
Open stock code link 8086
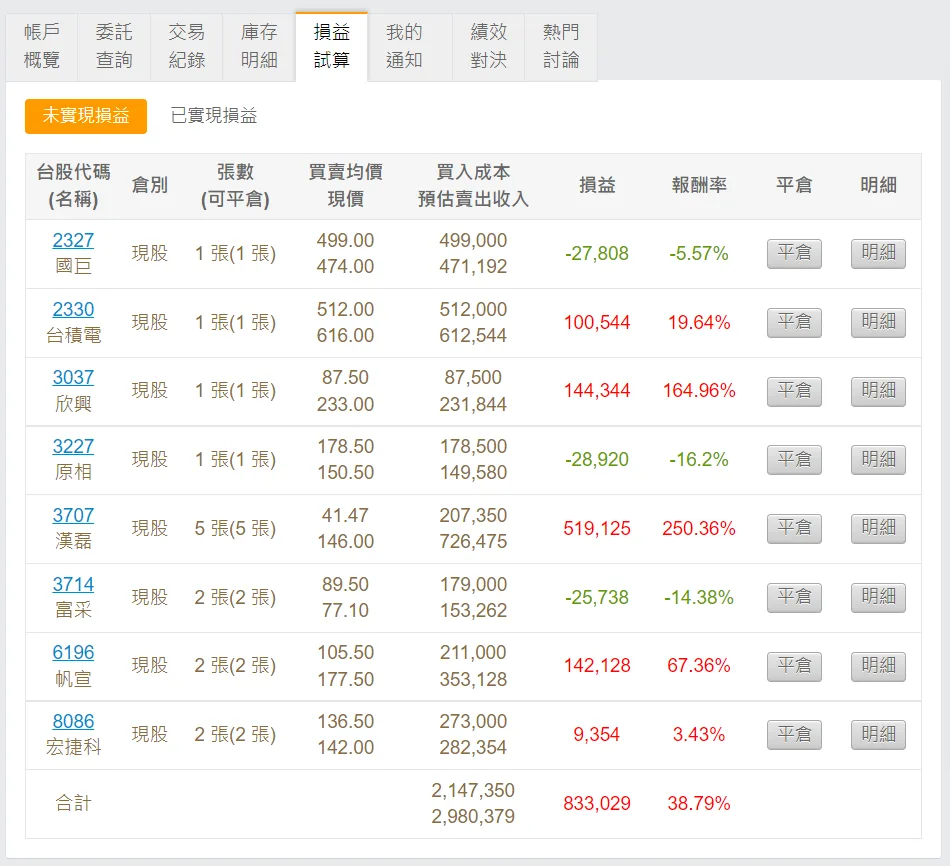73,722
